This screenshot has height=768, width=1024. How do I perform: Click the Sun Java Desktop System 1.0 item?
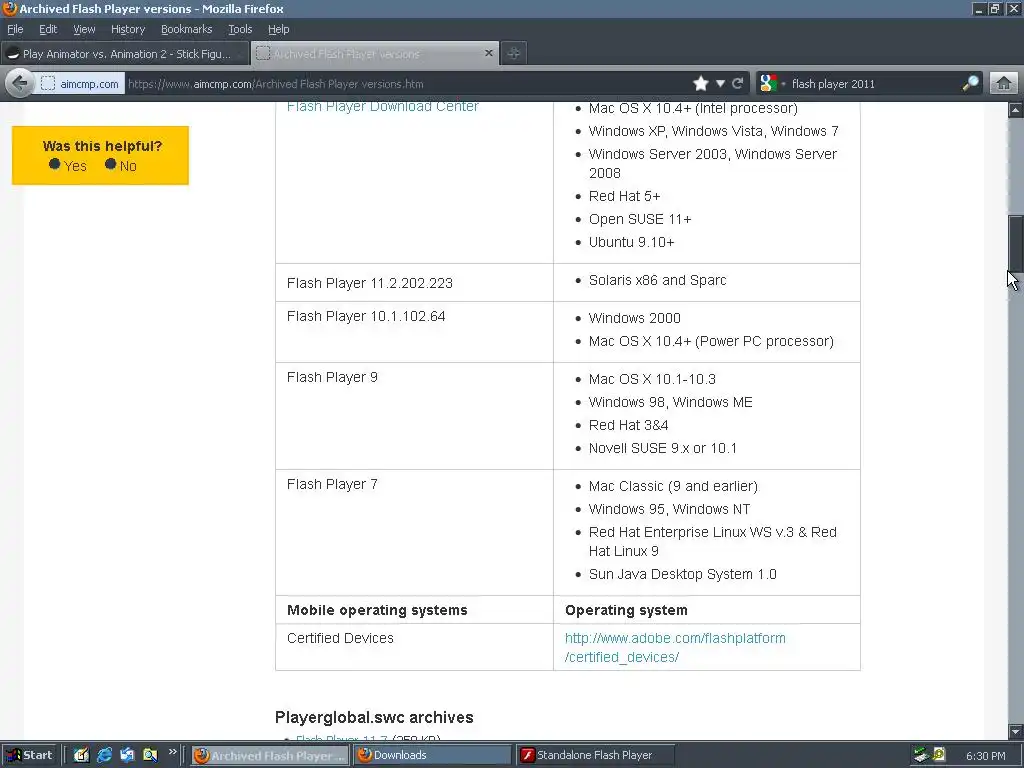(x=682, y=574)
